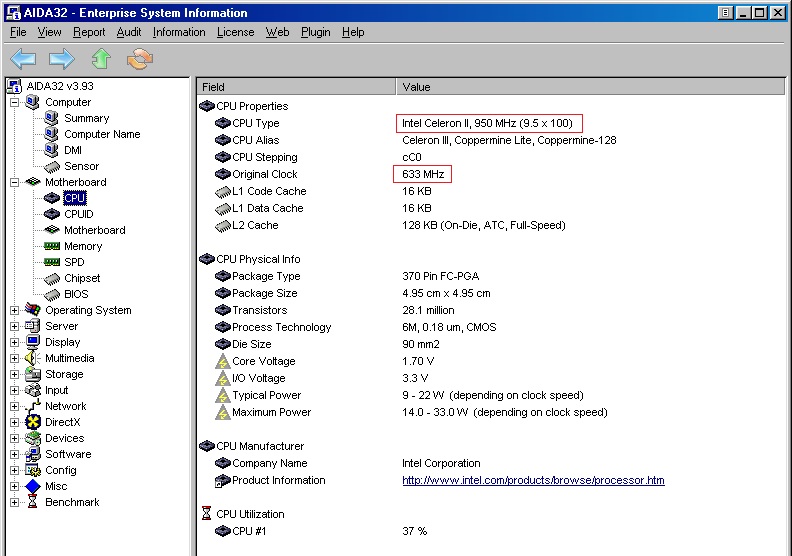This screenshot has width=792, height=556.
Task: Select Motherboard sub-item under Motherboard
Action: 94,230
